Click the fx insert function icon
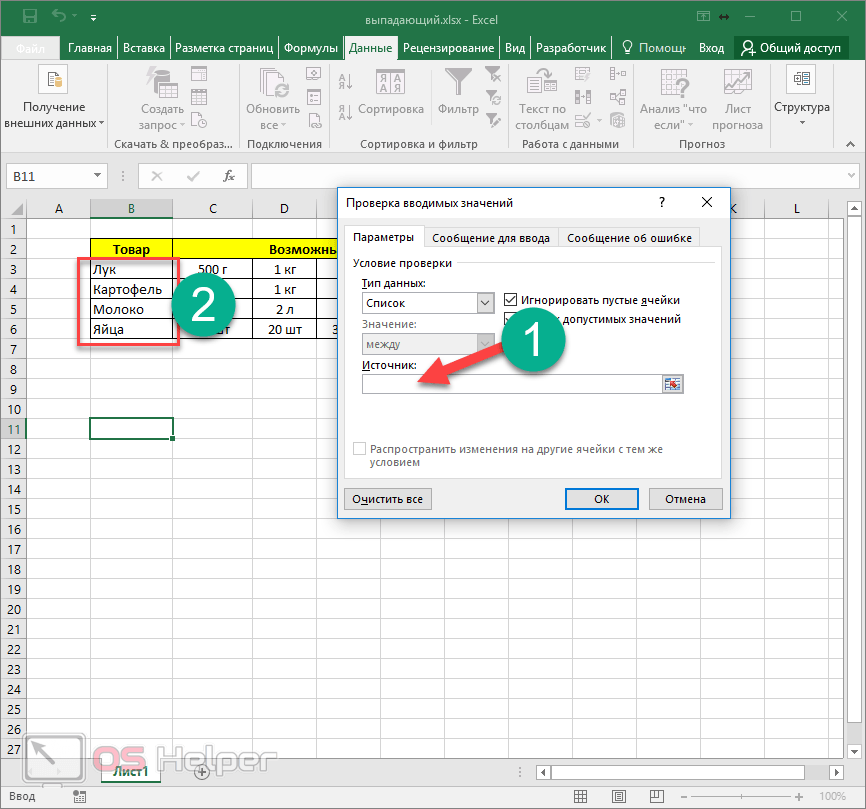Viewport: 866px width, 809px height. tap(229, 176)
